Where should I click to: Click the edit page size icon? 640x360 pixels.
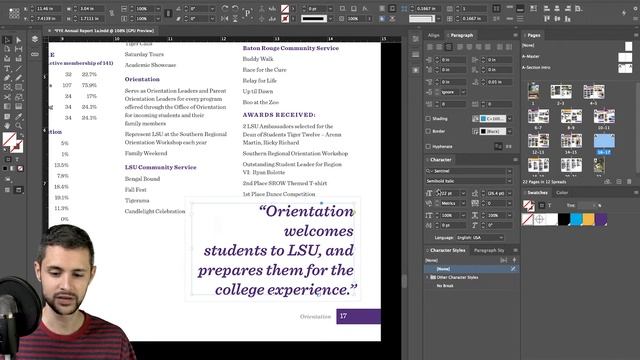click(x=608, y=181)
